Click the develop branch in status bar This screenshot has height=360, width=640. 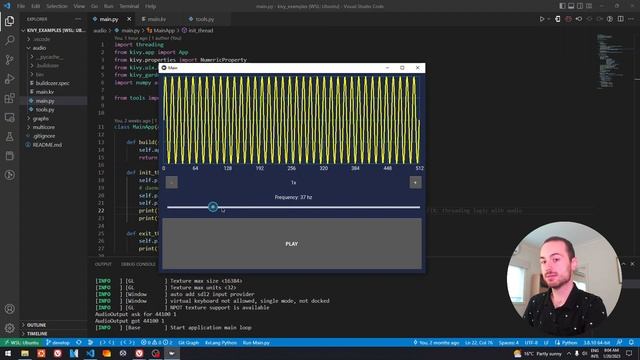point(58,342)
